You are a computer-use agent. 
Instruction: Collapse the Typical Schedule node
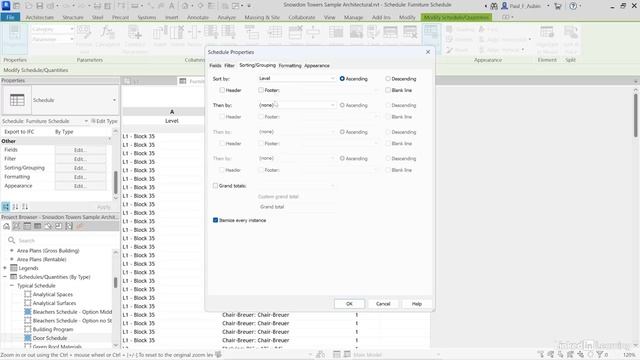click(x=12, y=285)
